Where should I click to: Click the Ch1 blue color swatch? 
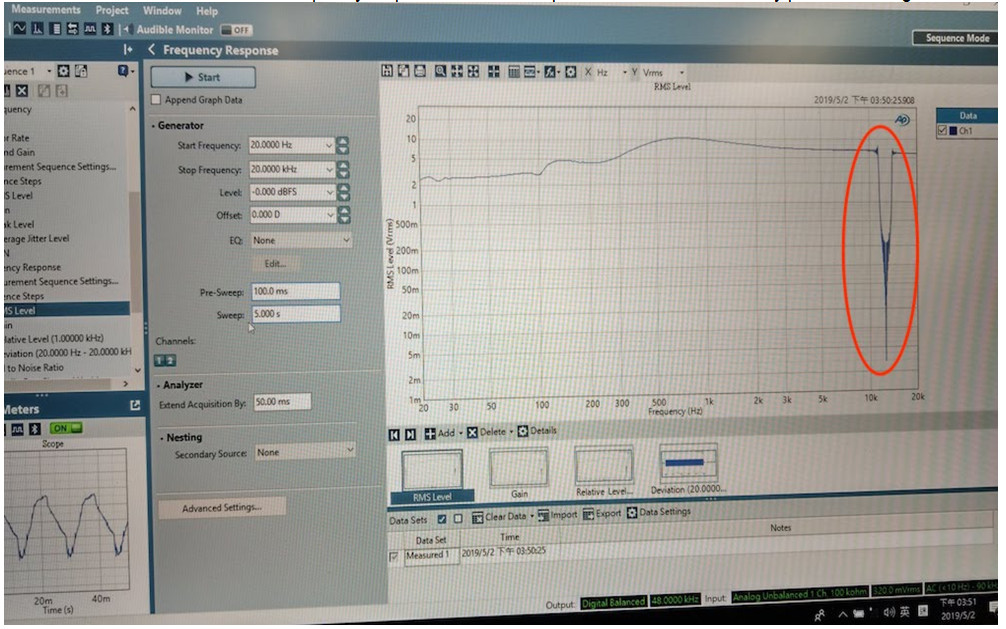(953, 131)
